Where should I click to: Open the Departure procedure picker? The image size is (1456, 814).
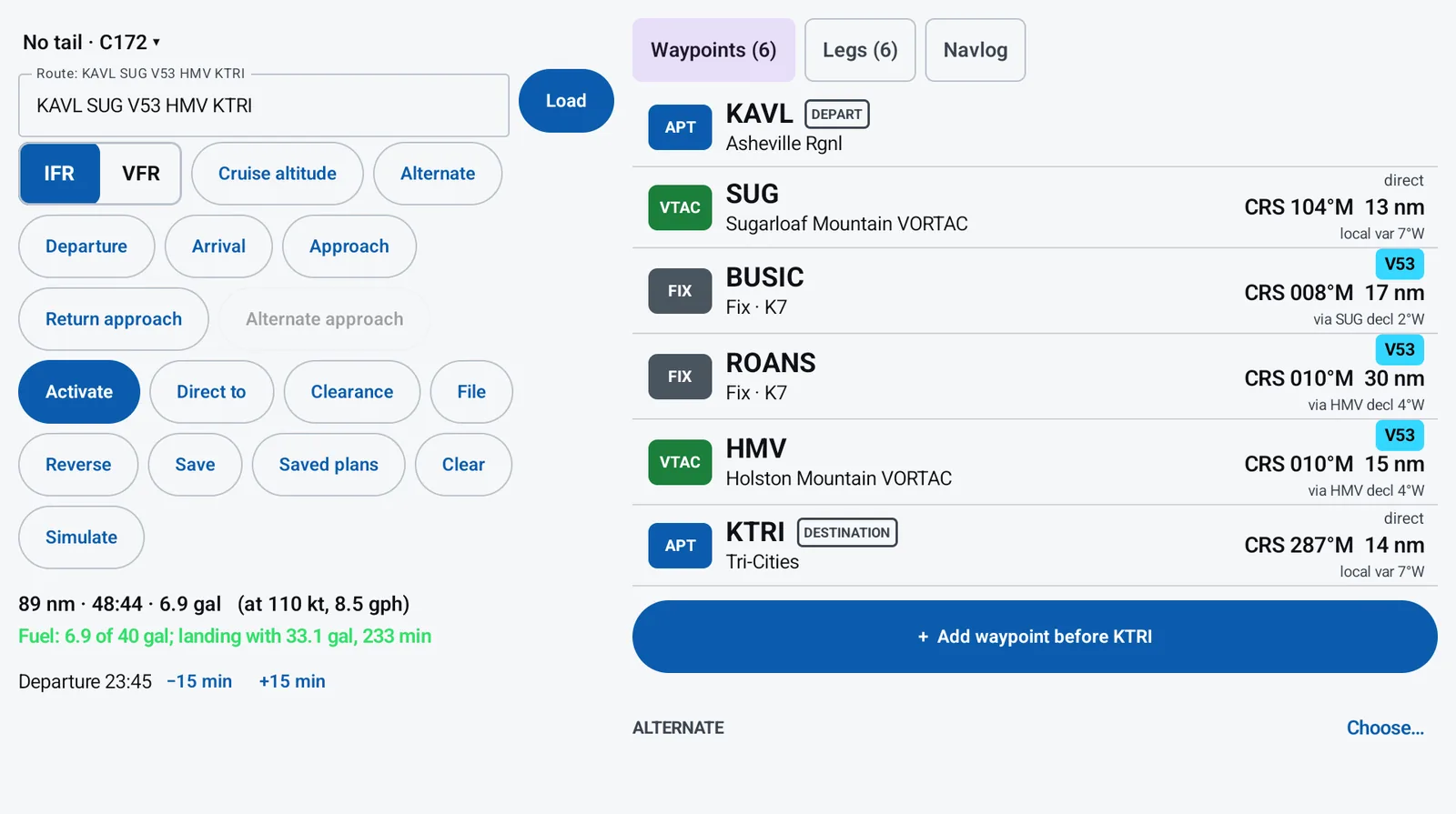point(86,246)
